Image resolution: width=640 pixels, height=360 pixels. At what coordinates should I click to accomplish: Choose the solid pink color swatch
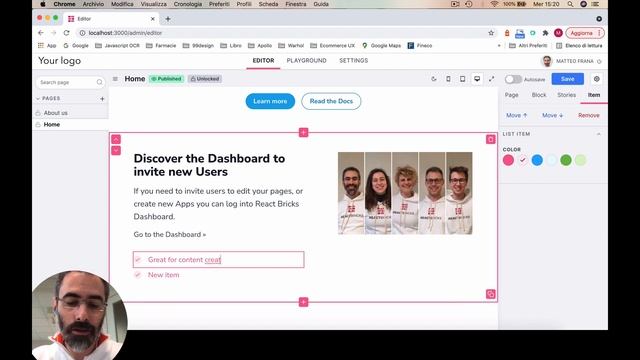(508, 160)
